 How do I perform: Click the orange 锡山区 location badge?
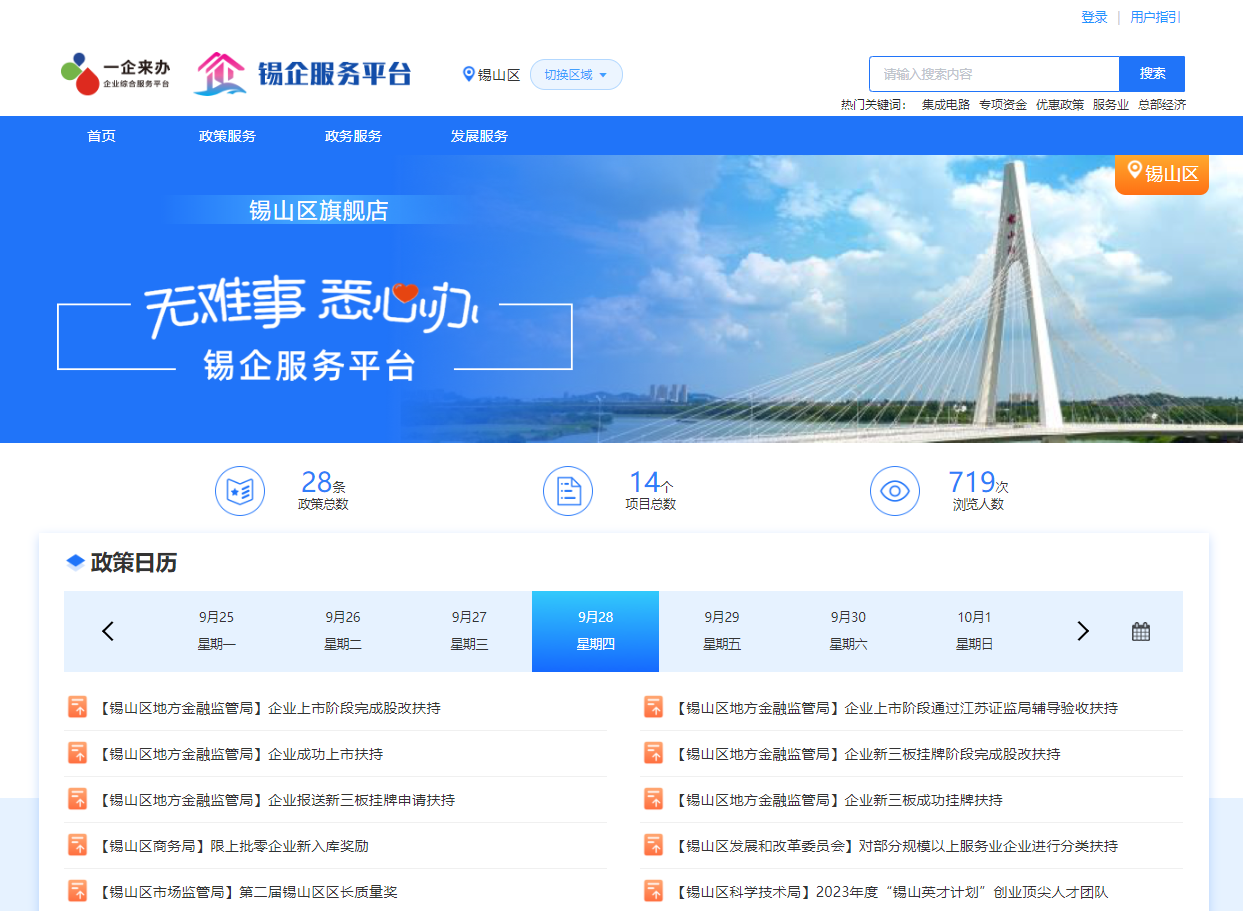tap(1161, 174)
